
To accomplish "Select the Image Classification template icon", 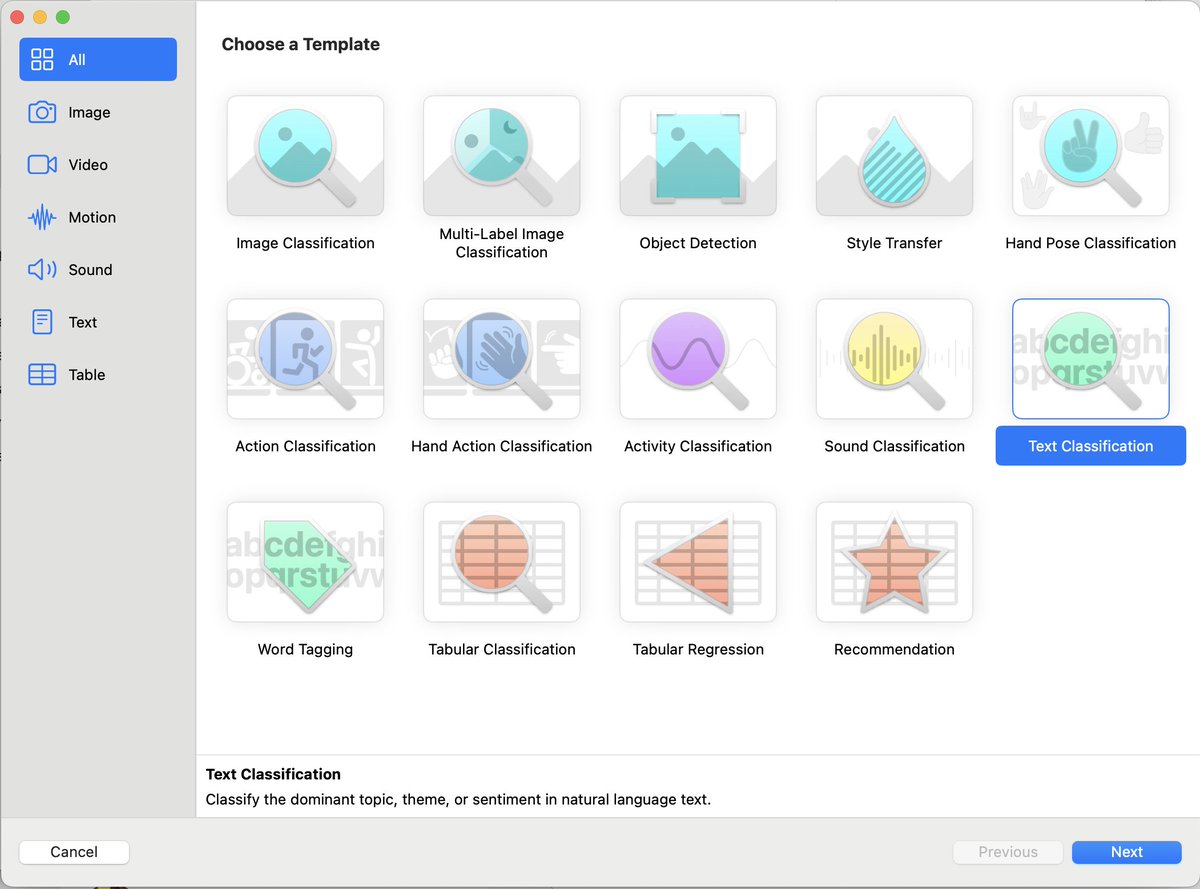I will (x=305, y=156).
